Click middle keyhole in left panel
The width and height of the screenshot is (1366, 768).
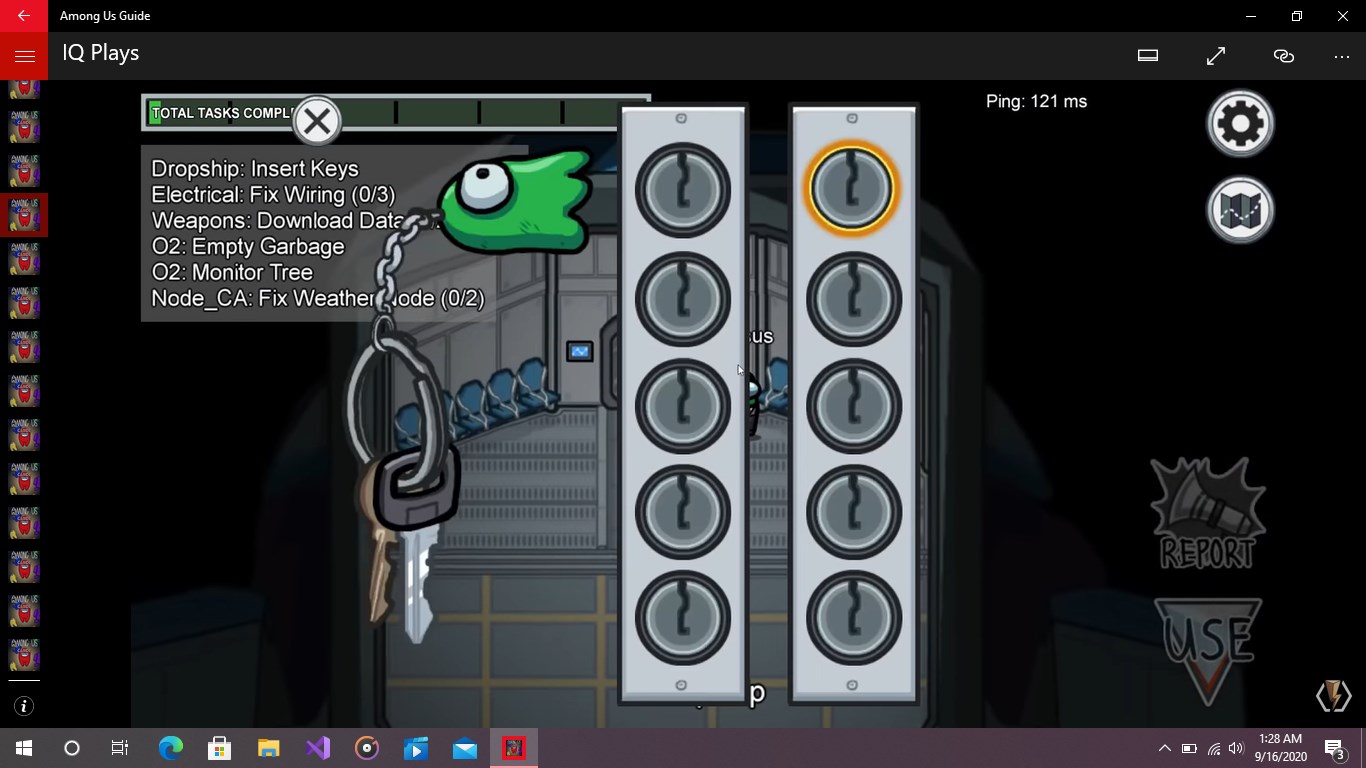(x=683, y=406)
